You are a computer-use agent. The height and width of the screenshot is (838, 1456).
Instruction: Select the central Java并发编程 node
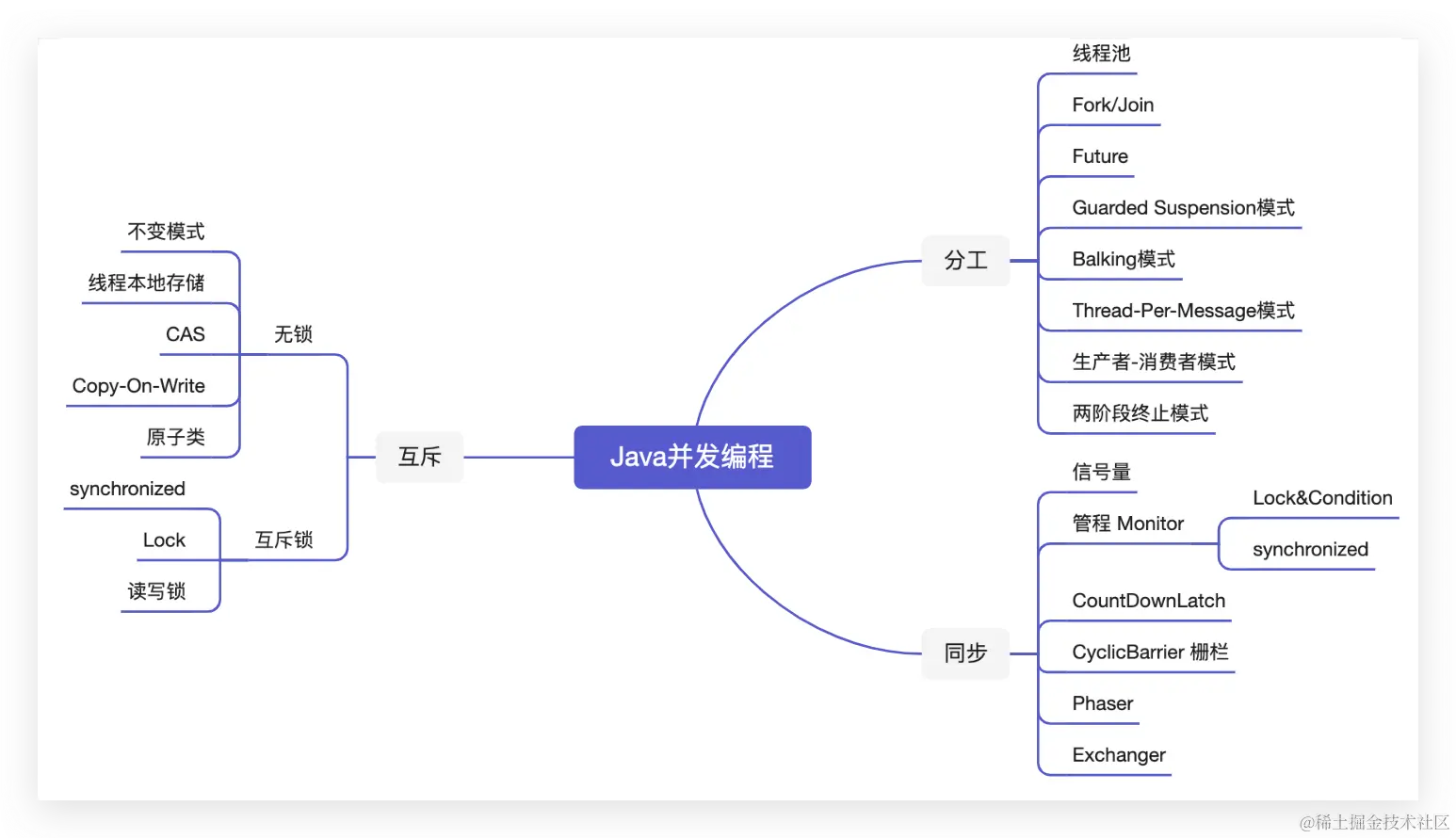tap(692, 457)
